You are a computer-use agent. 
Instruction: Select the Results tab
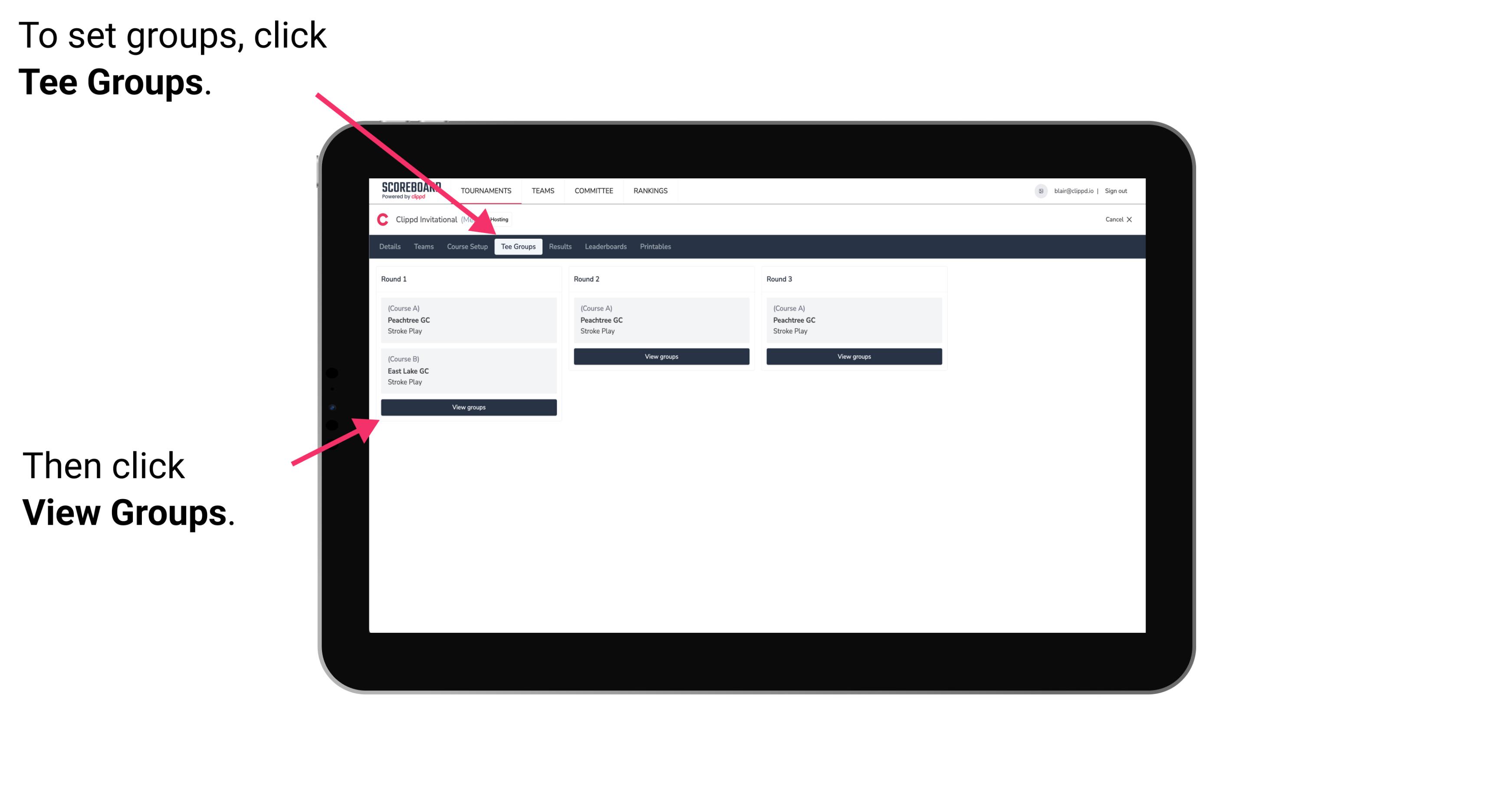pos(559,246)
